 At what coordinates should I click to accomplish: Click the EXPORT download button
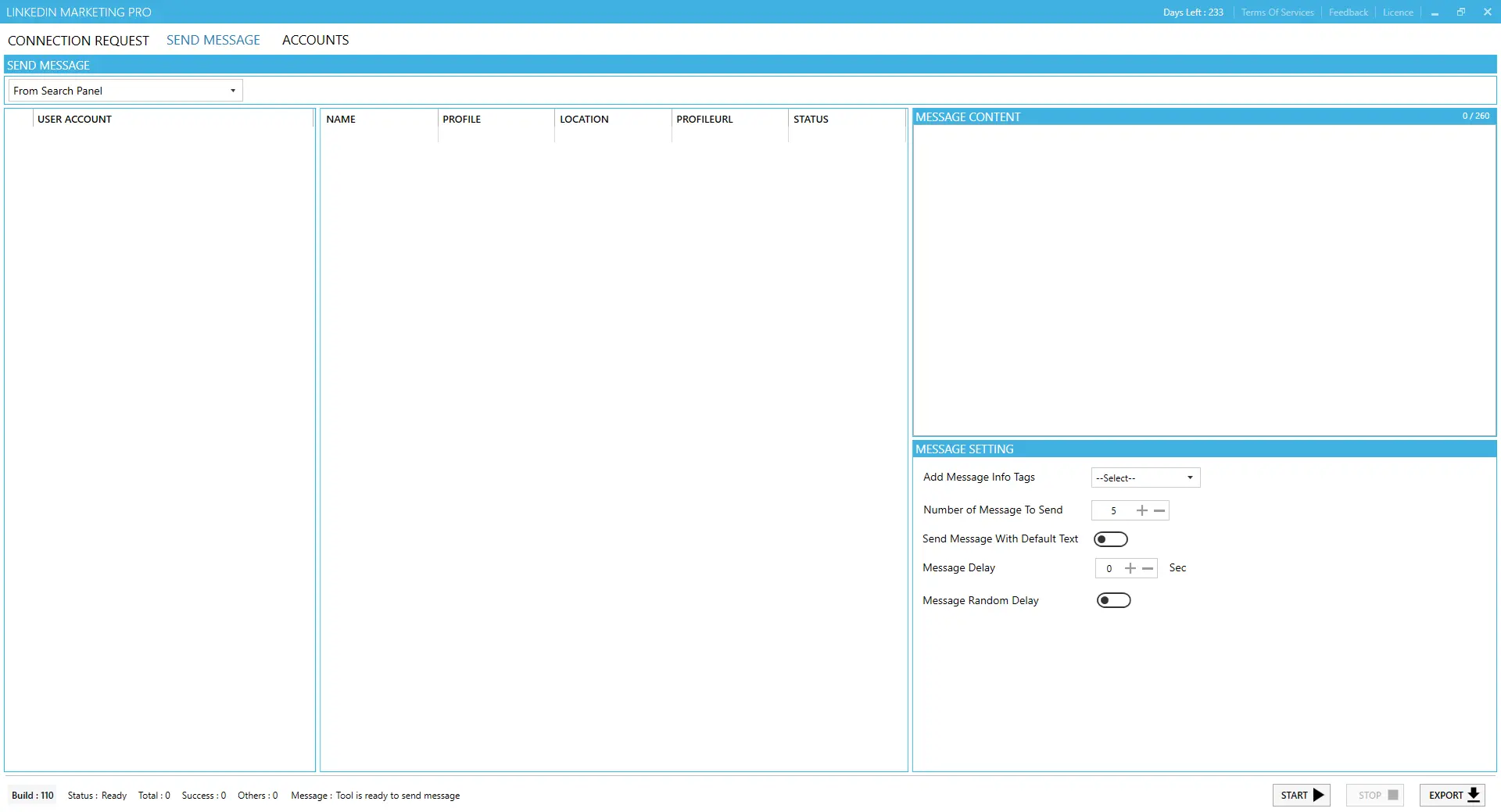pyautogui.click(x=1453, y=795)
